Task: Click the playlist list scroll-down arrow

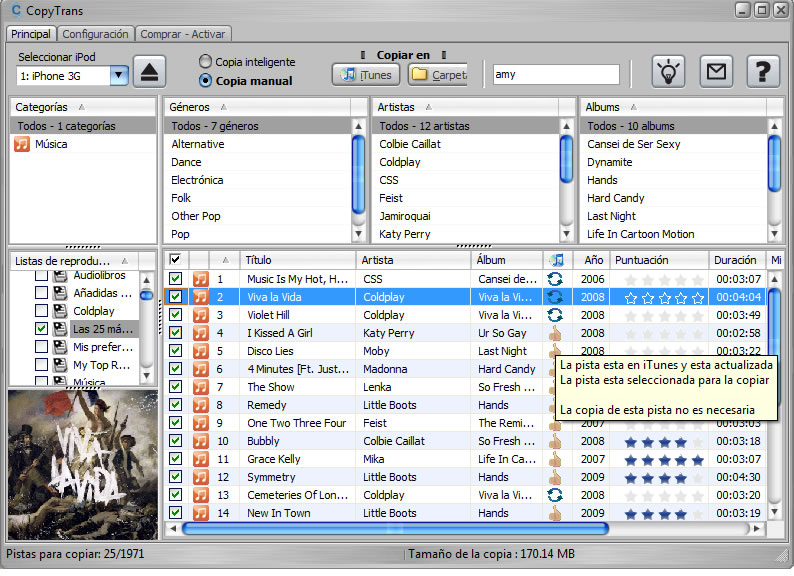Action: (146, 376)
